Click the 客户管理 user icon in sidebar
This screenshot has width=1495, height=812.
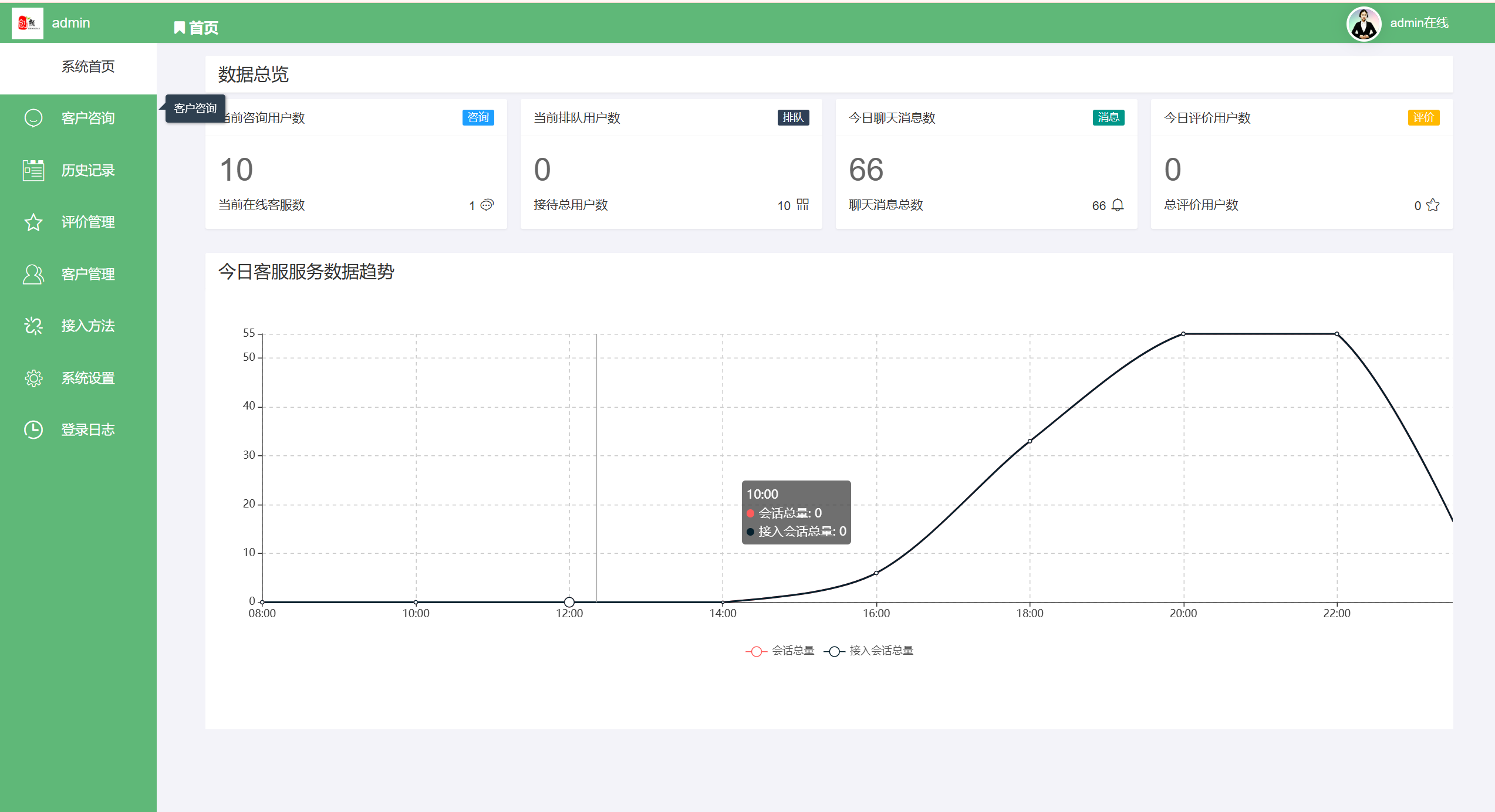(33, 274)
